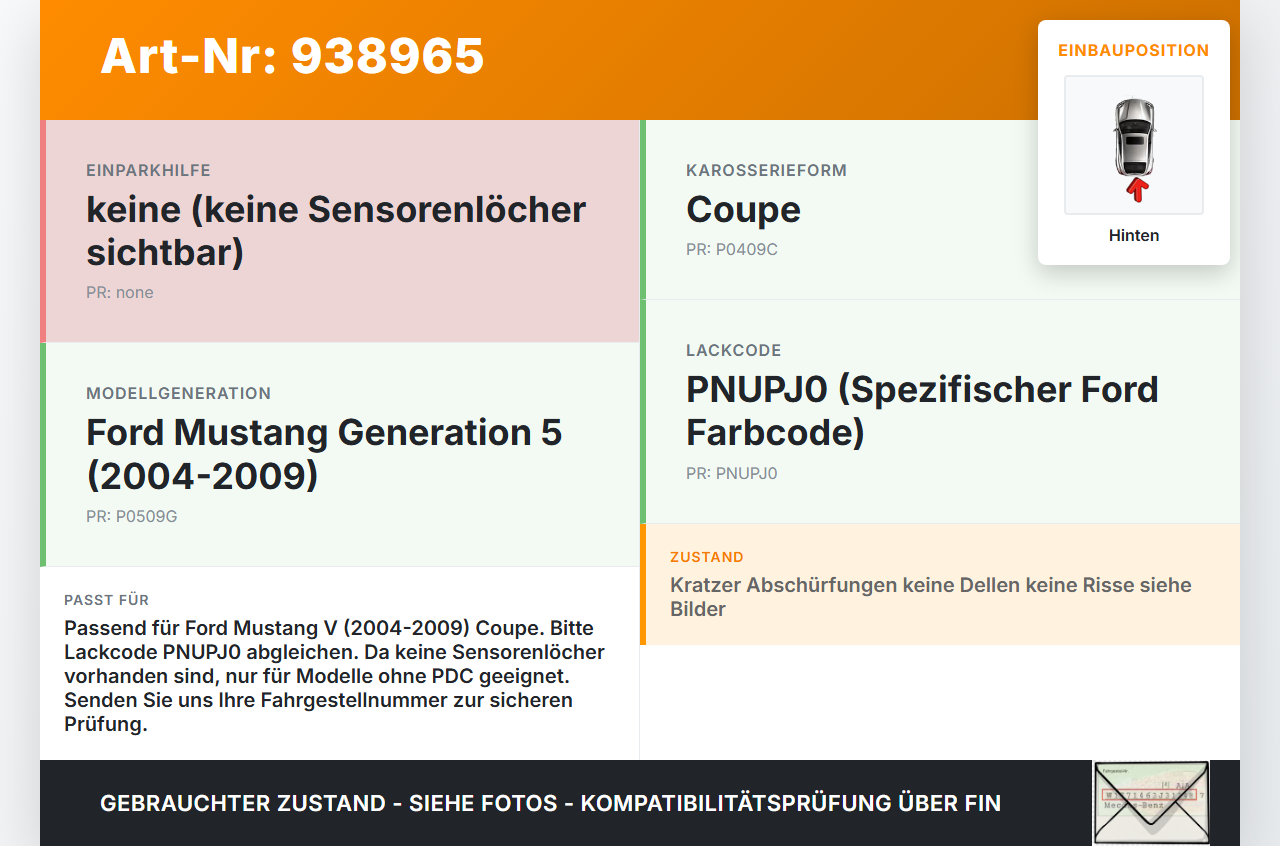Image resolution: width=1280 pixels, height=846 pixels.
Task: Click the PR: PNUPJ0 code label
Action: [732, 473]
